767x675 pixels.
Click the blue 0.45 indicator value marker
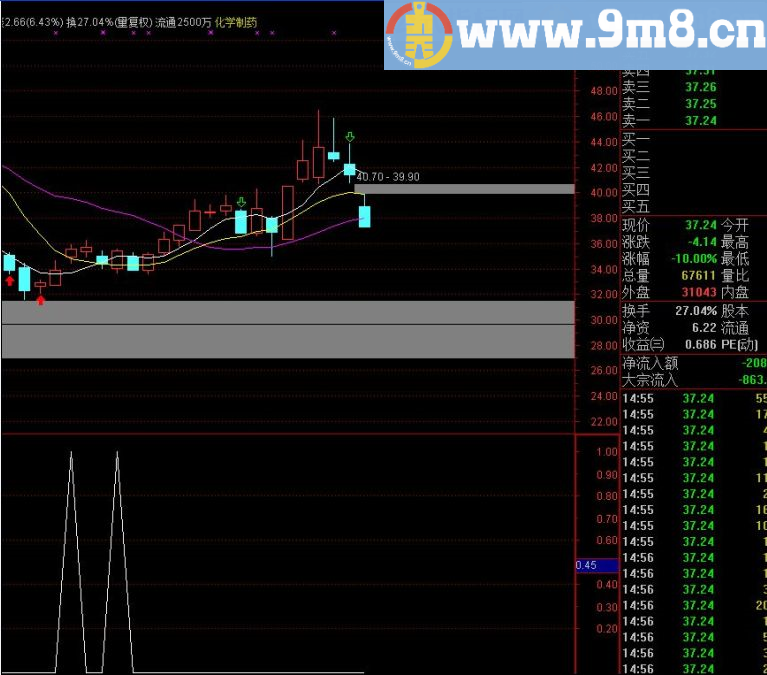pos(597,565)
